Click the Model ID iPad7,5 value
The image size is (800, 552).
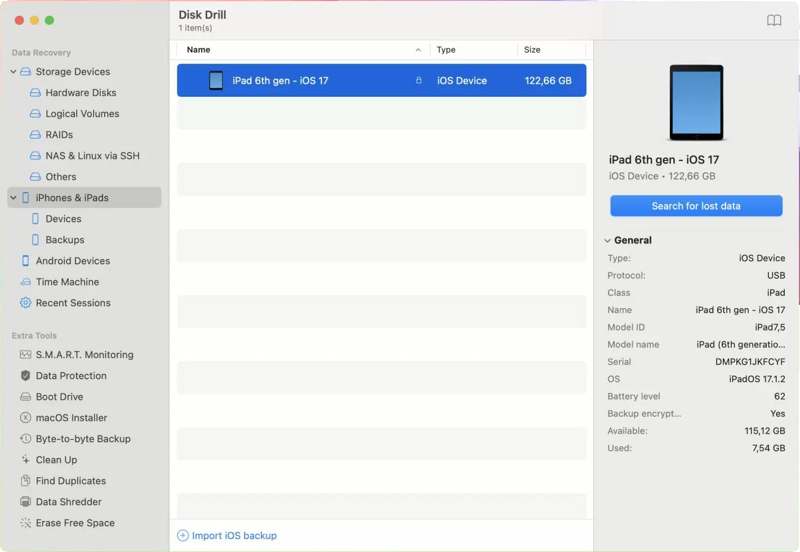pyautogui.click(x=770, y=327)
